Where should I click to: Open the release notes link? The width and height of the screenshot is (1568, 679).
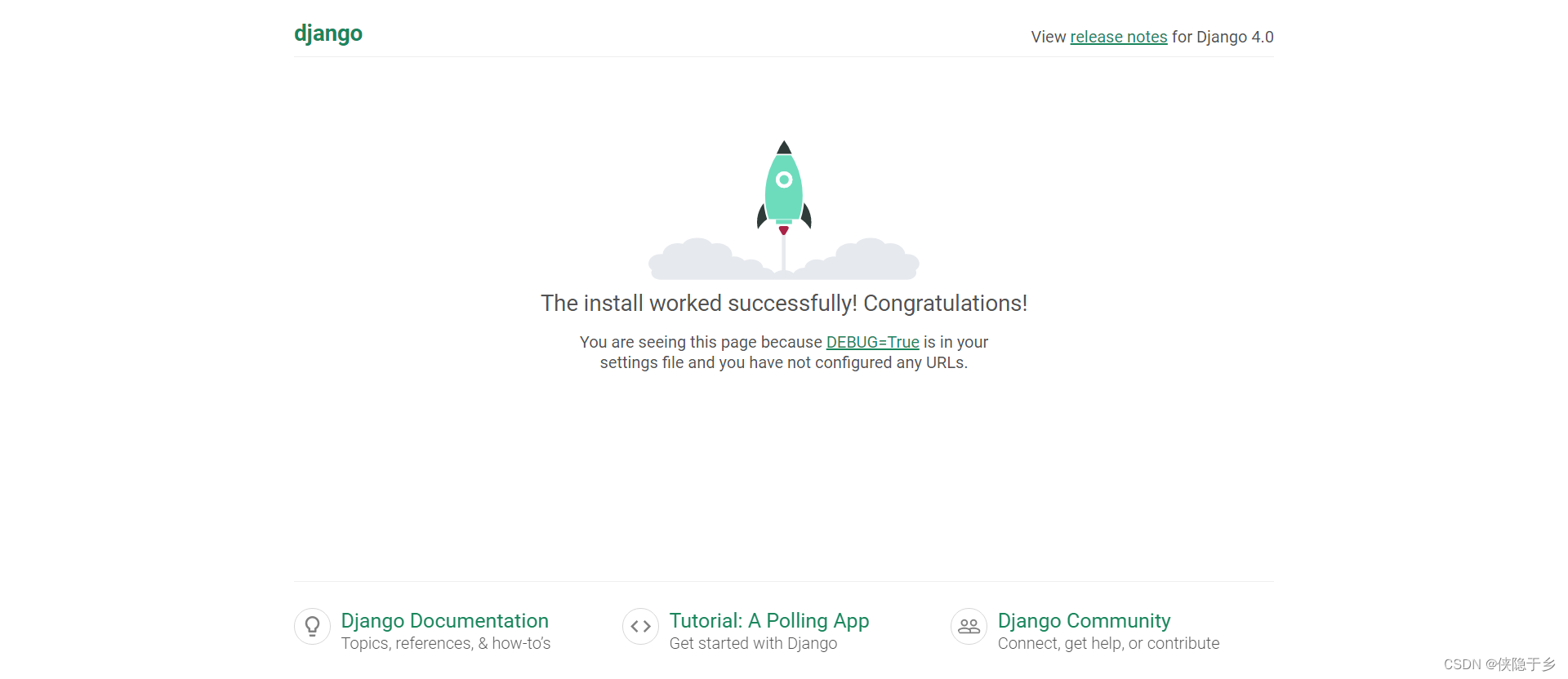point(1118,37)
